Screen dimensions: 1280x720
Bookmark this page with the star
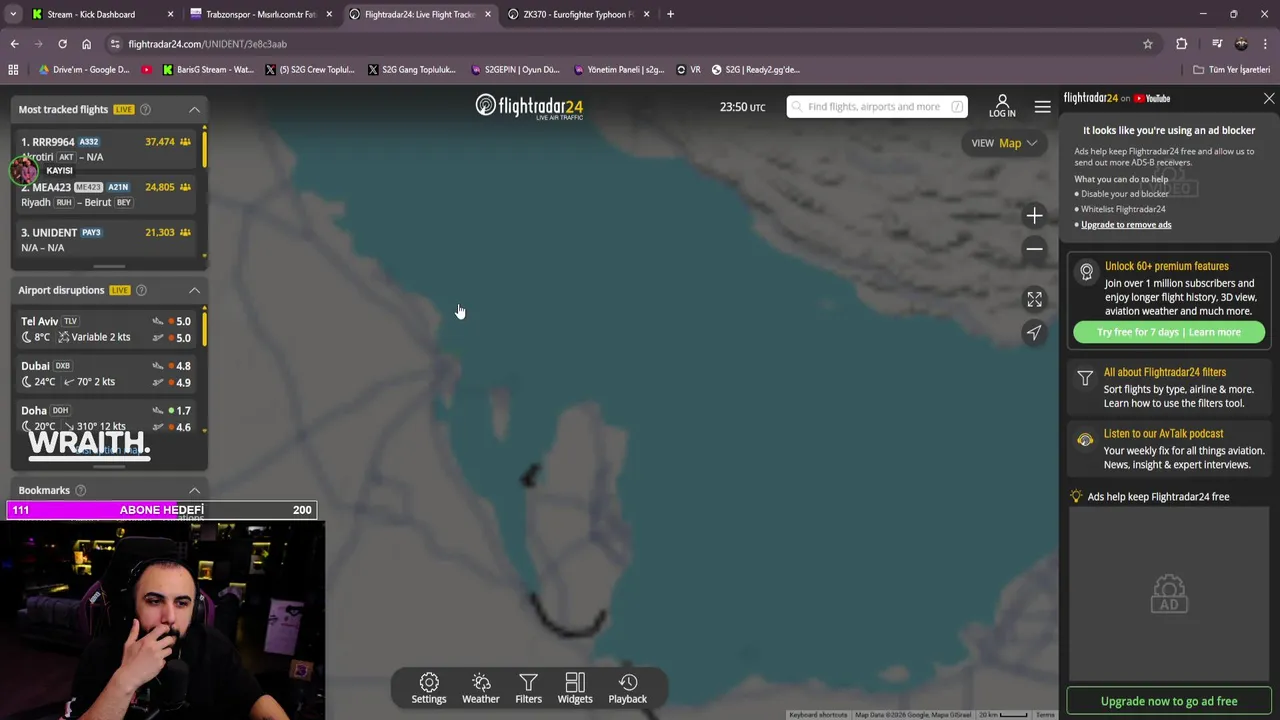1148,44
